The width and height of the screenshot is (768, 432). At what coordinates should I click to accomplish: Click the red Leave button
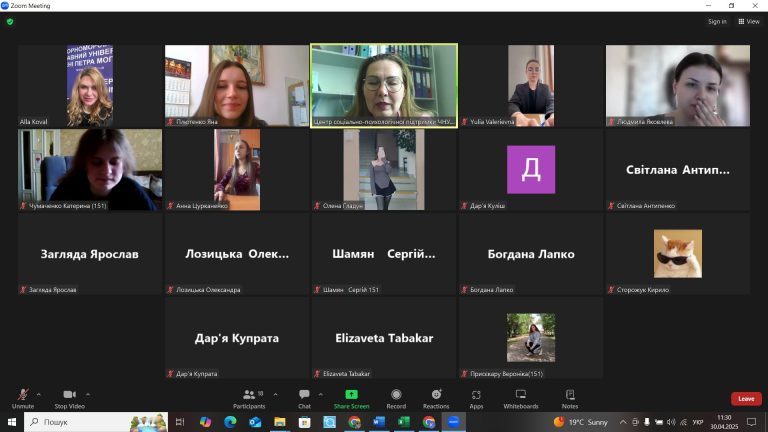[x=745, y=399]
